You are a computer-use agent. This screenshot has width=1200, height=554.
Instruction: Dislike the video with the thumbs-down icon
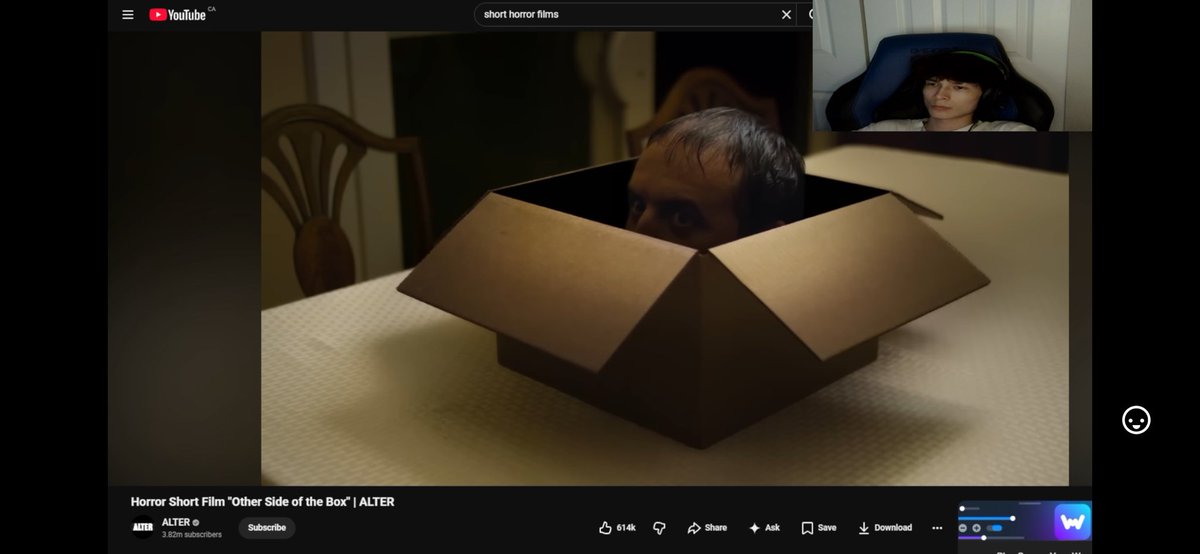click(x=659, y=527)
